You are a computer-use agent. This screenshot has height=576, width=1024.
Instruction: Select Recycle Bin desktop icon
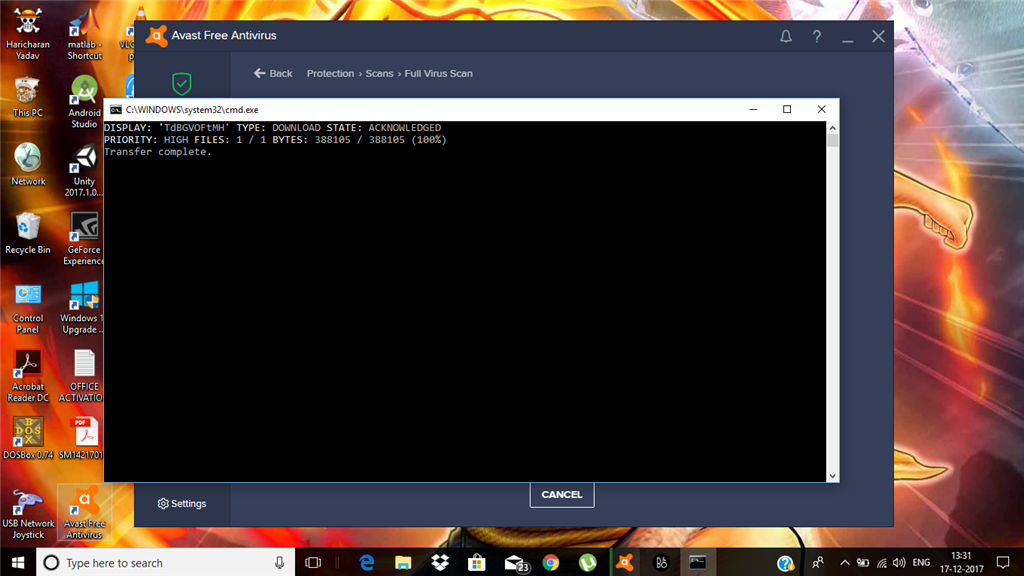27,233
